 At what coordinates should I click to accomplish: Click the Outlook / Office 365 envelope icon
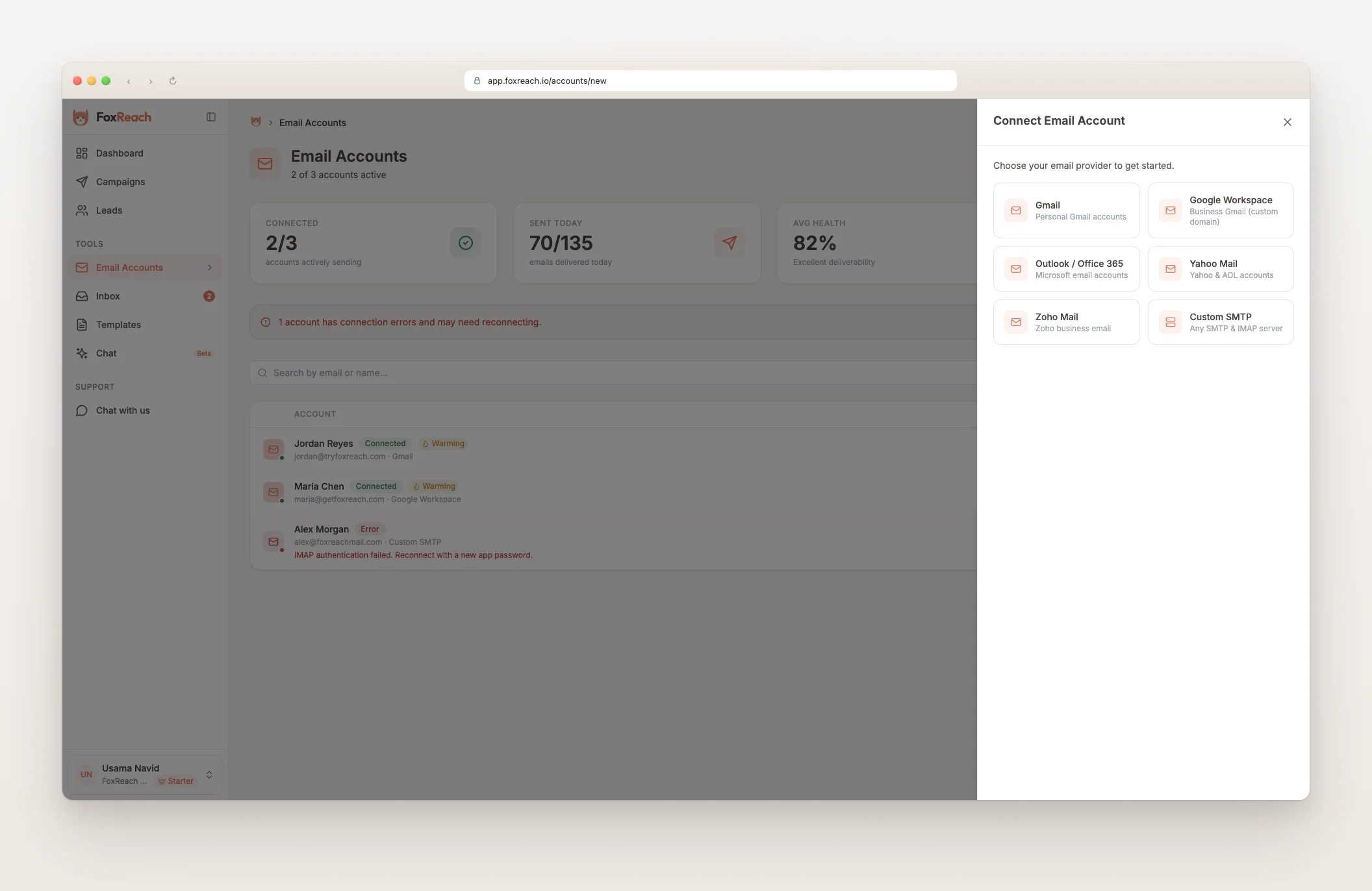(1016, 269)
